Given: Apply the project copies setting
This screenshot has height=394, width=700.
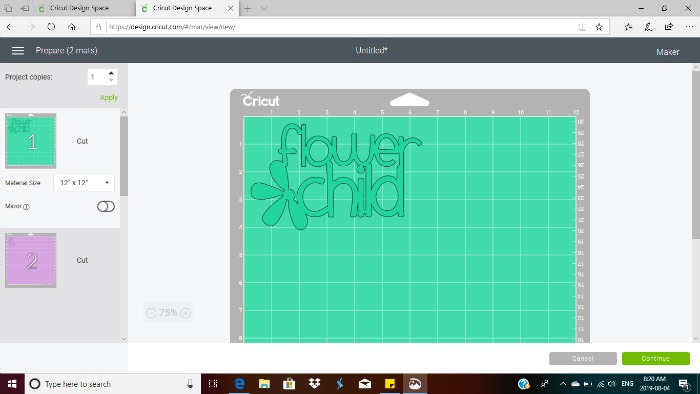Looking at the screenshot, I should tap(108, 97).
